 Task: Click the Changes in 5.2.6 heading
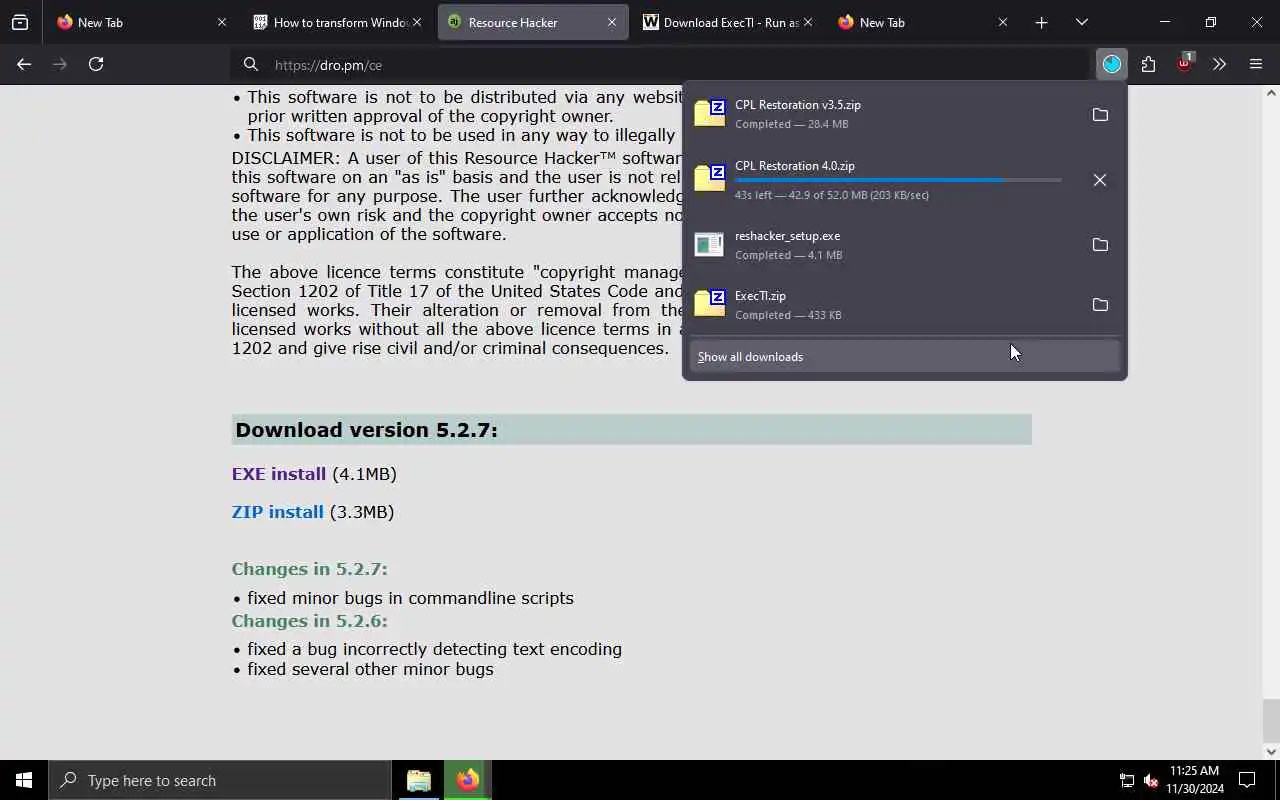(309, 621)
